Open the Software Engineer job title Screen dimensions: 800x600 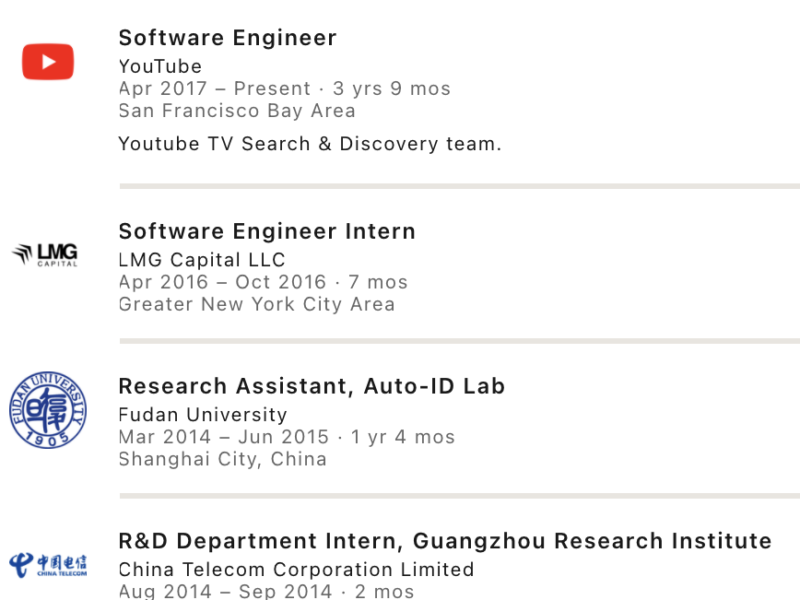(227, 38)
